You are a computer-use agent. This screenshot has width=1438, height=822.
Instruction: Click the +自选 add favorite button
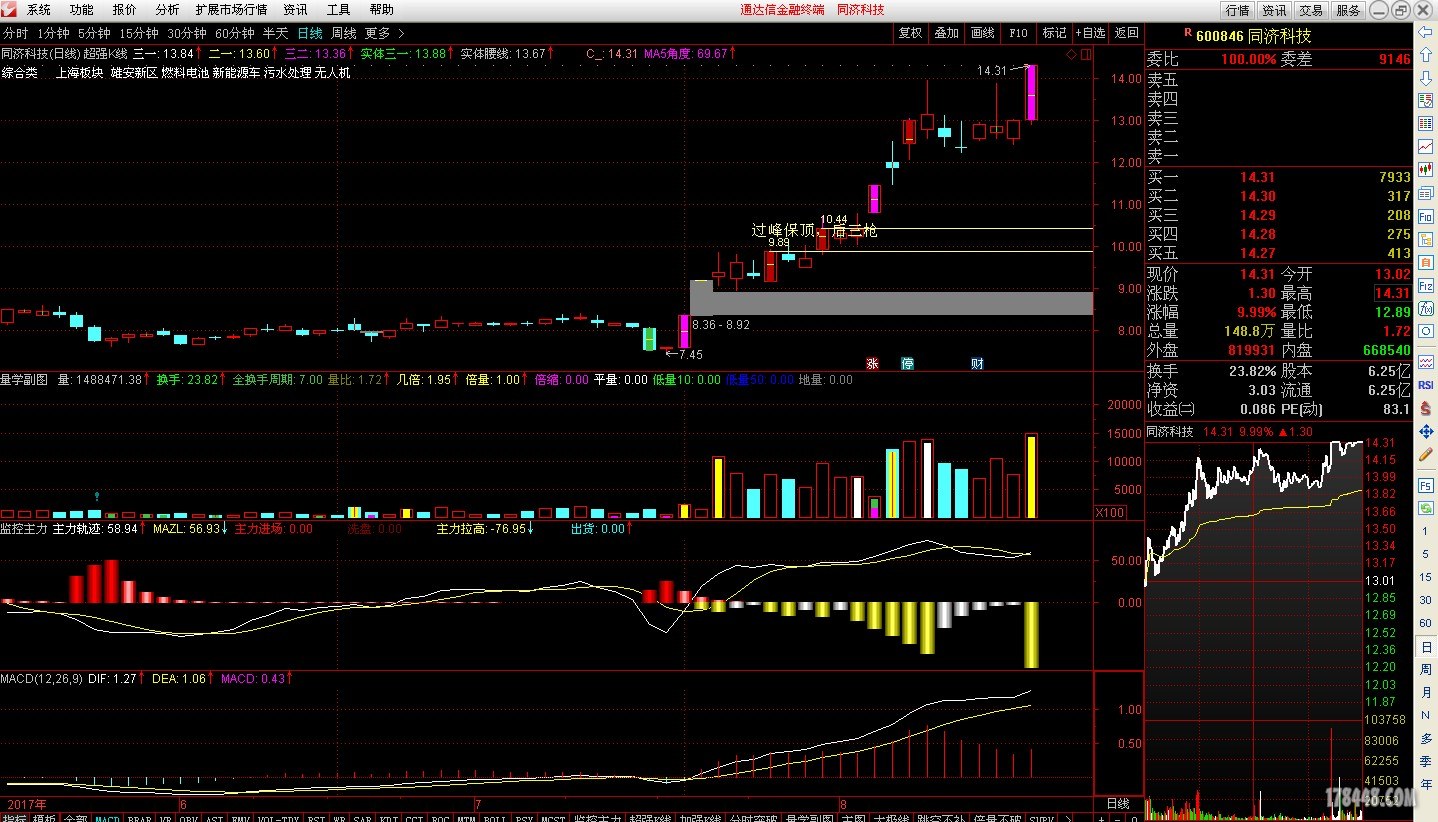click(x=1090, y=33)
